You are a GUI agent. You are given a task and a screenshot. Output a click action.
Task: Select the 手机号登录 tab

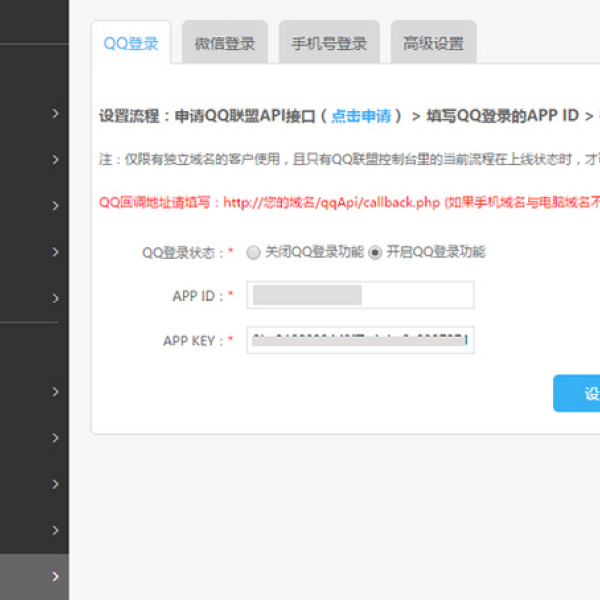[x=329, y=44]
